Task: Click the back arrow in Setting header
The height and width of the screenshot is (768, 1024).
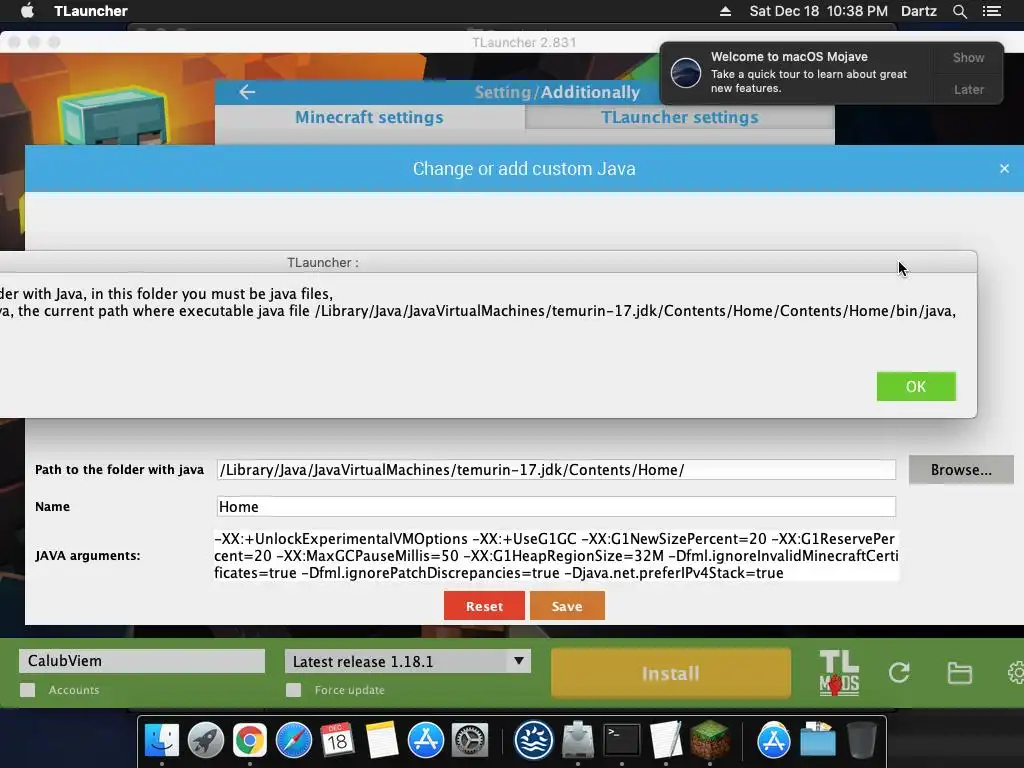Action: [x=247, y=92]
